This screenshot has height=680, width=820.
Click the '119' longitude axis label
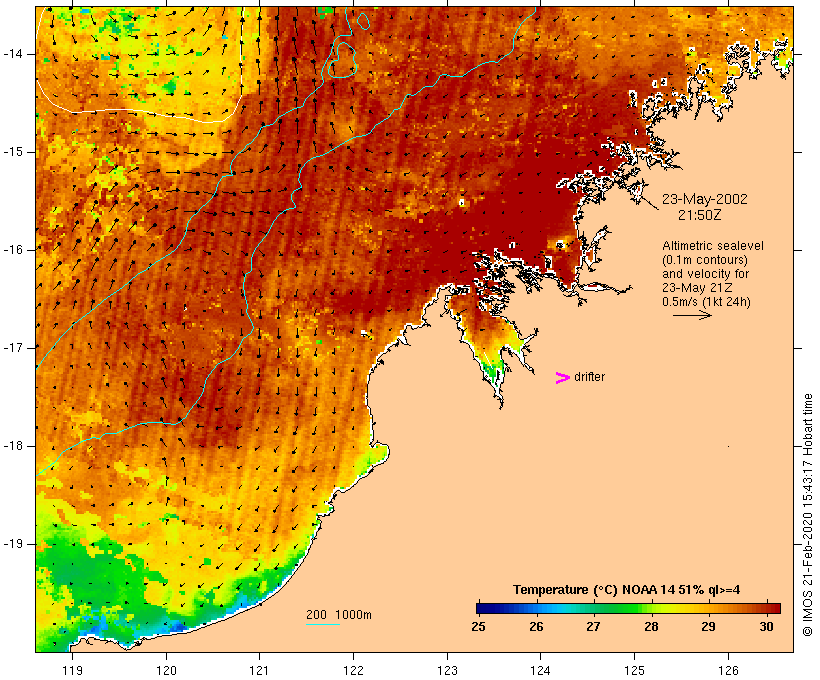pyautogui.click(x=72, y=670)
